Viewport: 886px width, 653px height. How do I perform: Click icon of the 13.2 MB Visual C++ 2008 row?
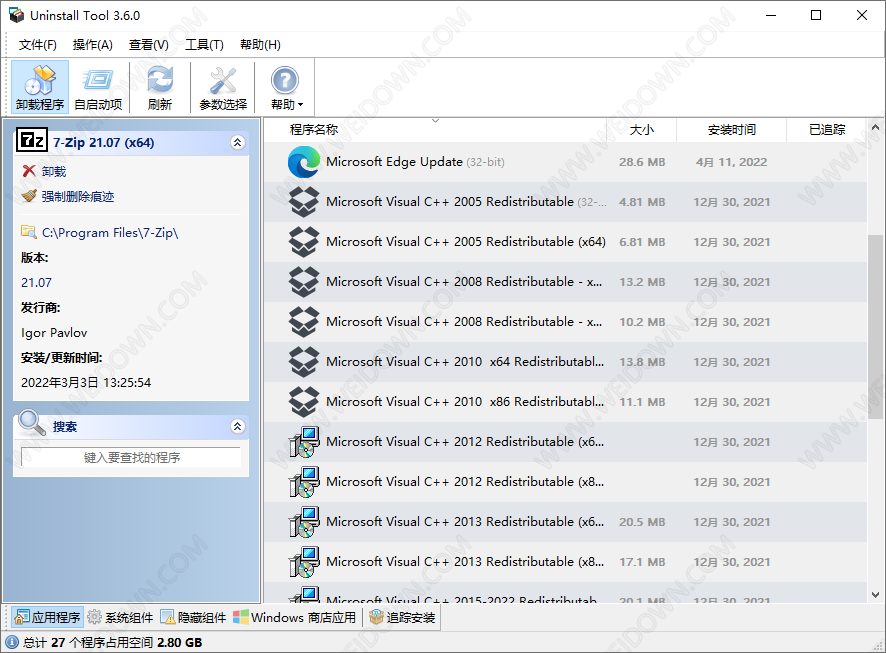click(303, 282)
